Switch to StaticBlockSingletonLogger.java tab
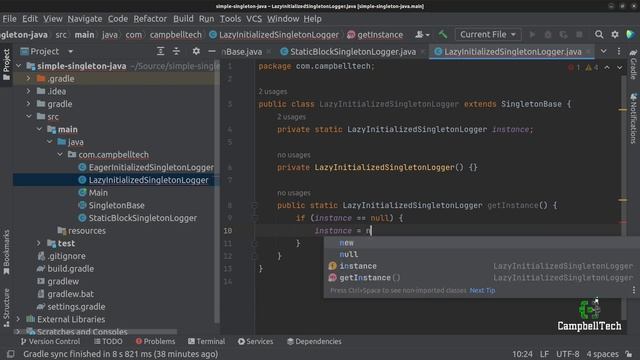640x360 pixels. [353, 52]
